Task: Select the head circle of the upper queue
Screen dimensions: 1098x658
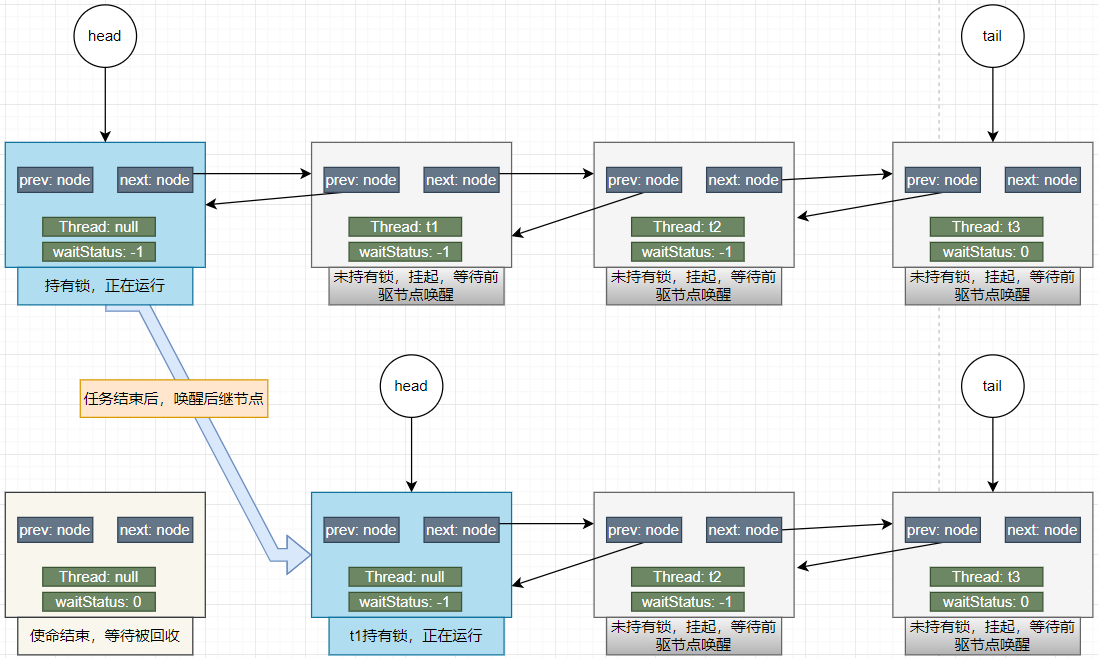Action: 105,36
